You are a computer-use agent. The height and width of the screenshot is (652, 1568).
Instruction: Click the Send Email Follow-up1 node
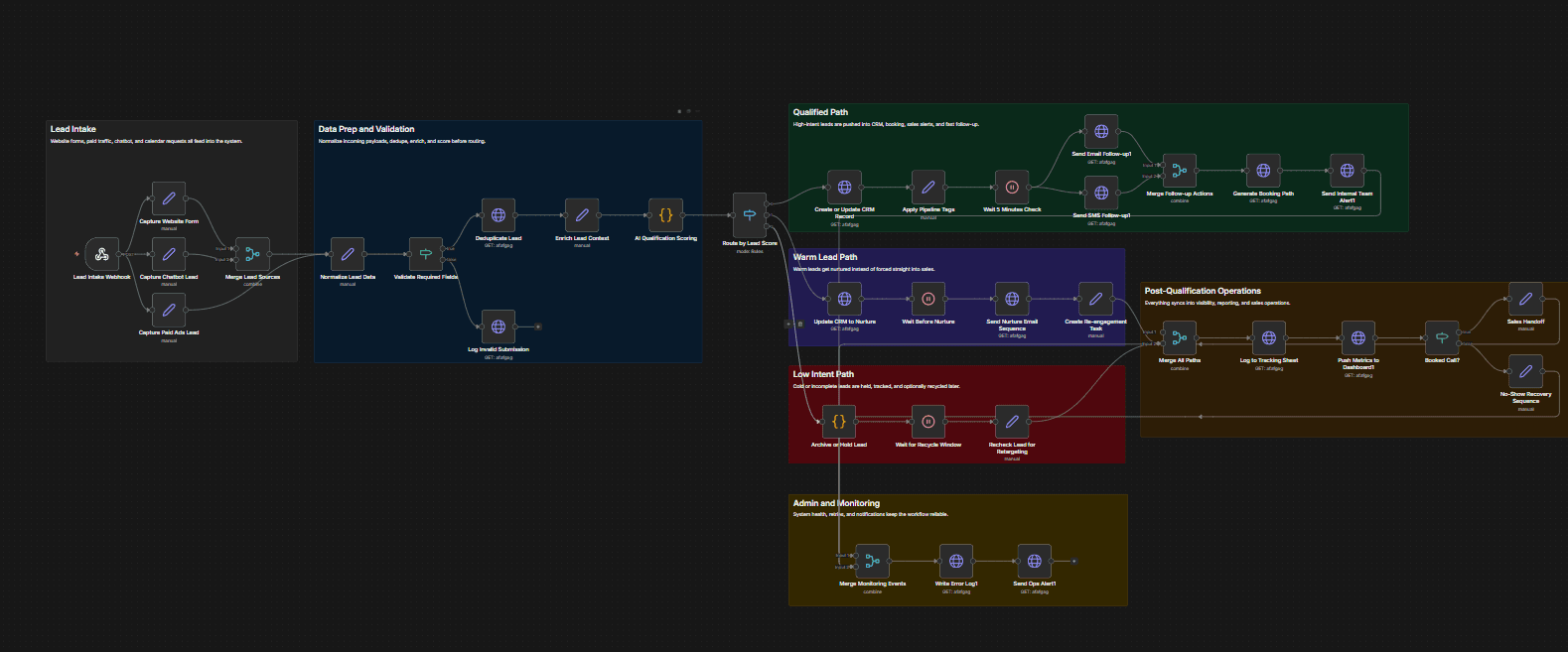click(x=1101, y=131)
